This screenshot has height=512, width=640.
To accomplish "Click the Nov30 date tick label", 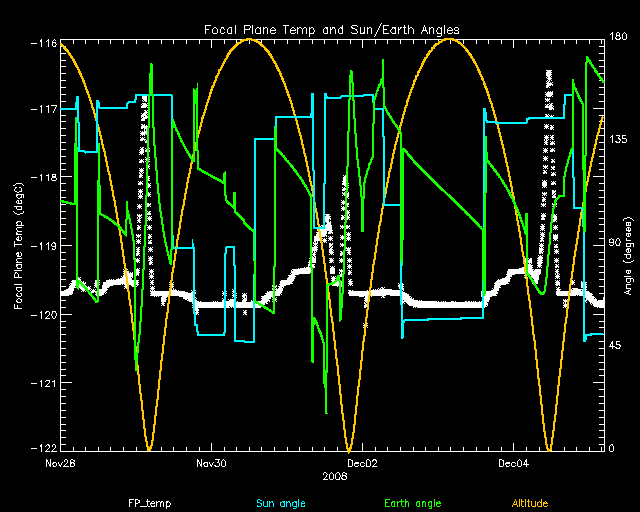I will tap(211, 463).
